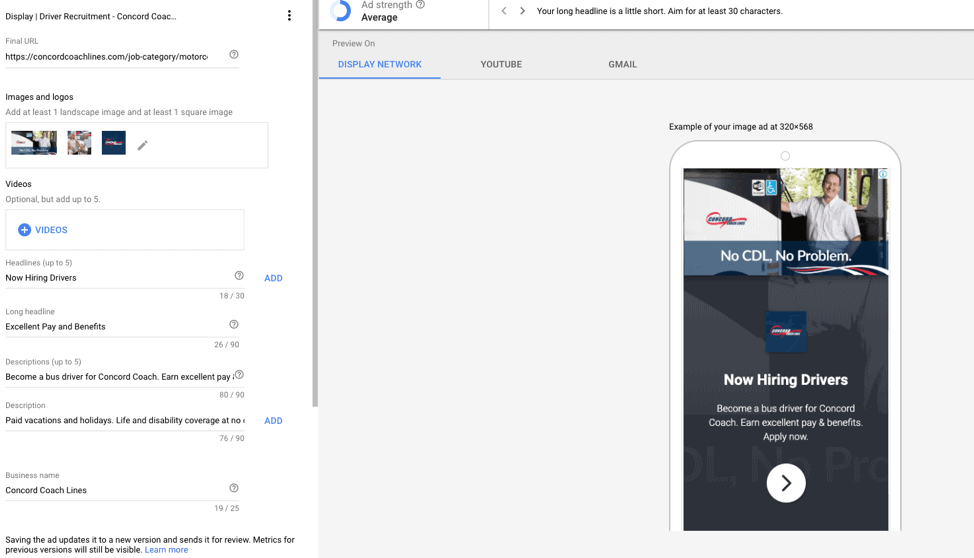Add another description with the ADD button

[273, 421]
